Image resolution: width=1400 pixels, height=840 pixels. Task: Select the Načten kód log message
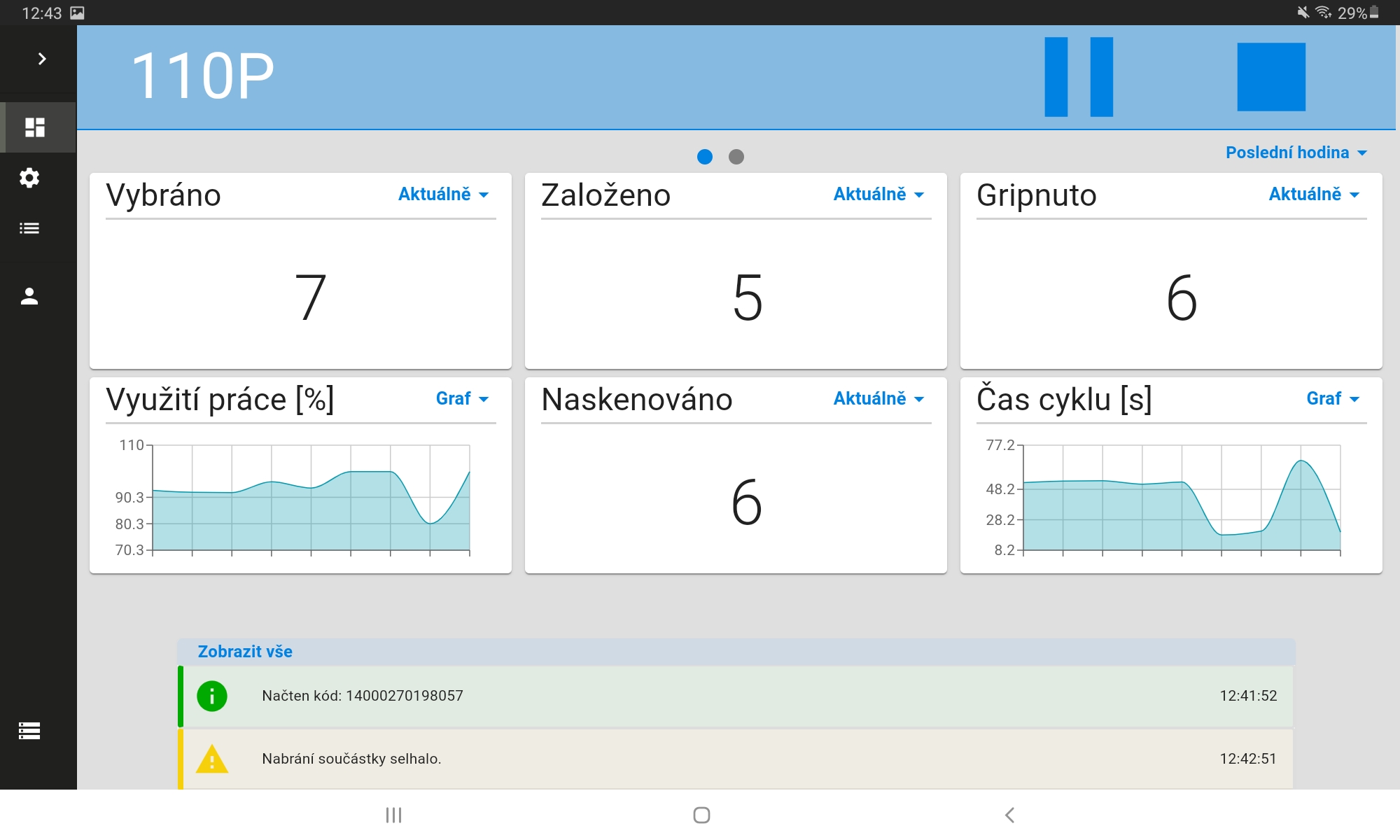coord(363,696)
